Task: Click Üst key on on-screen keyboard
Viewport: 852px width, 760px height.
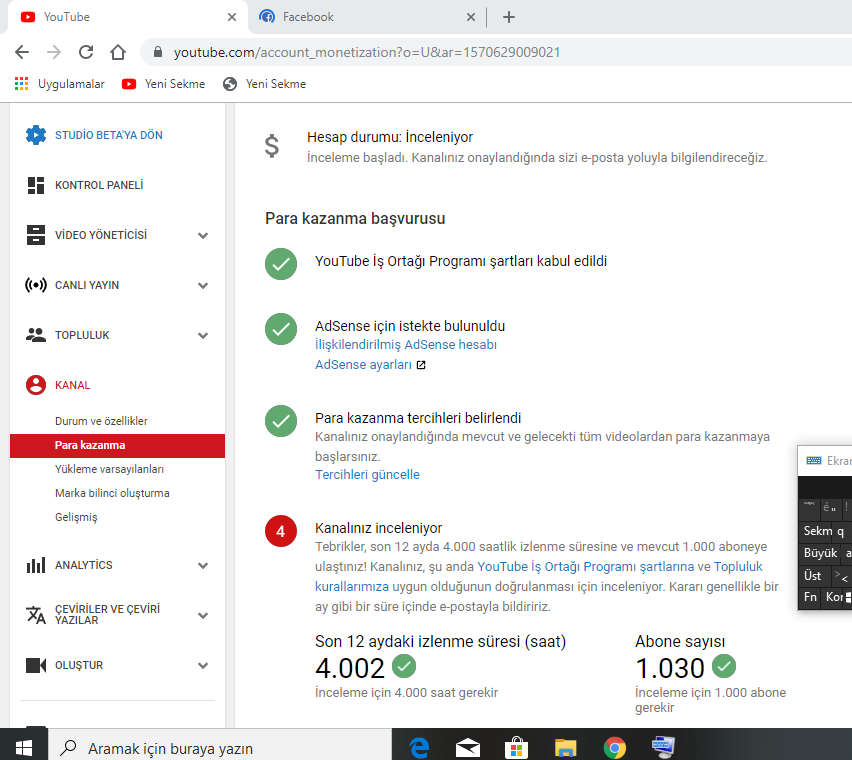Action: point(813,576)
